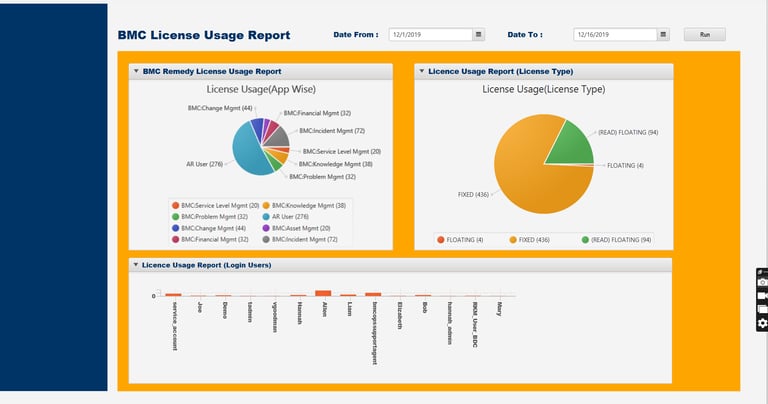Collapse the BMC Remedy License Usage Report panel
This screenshot has height=404, width=768.
coord(136,71)
